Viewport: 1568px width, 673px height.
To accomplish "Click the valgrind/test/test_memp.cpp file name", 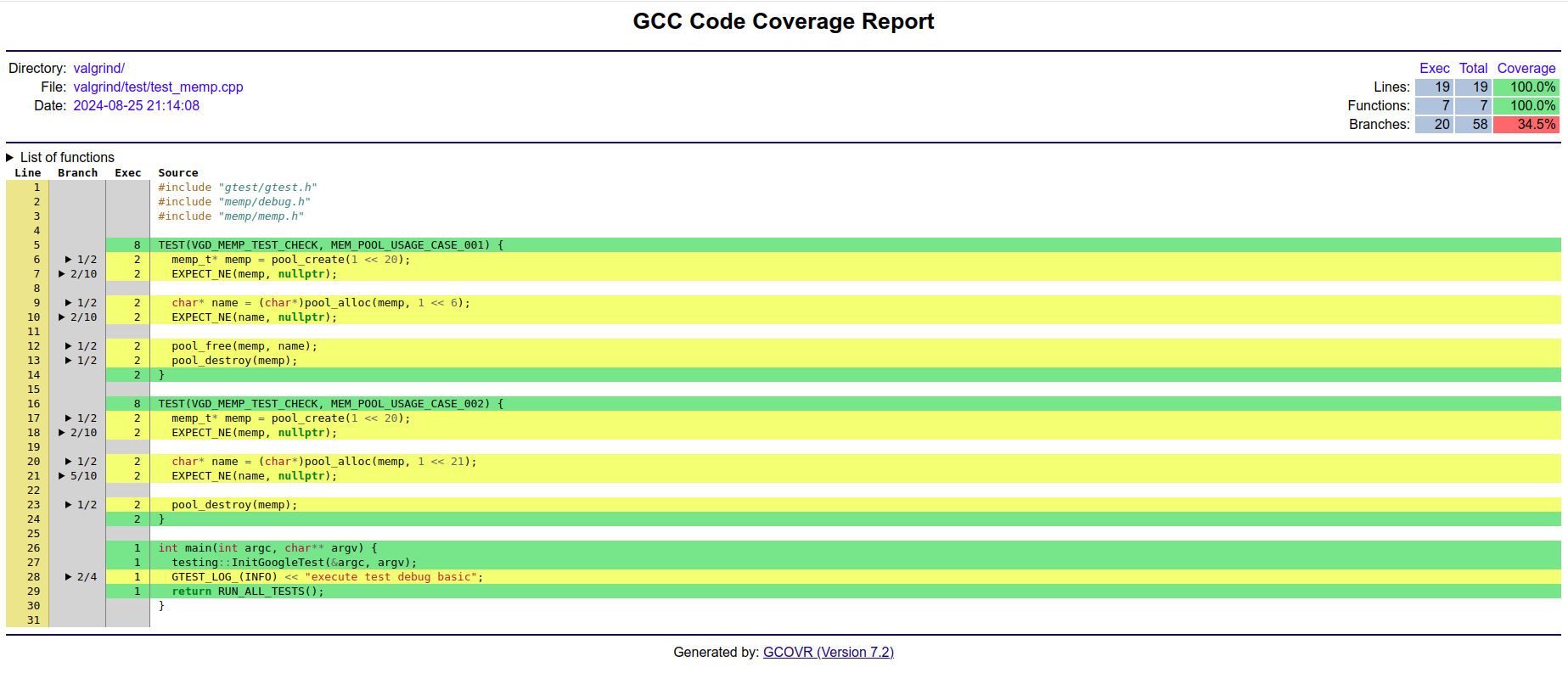I will pyautogui.click(x=158, y=87).
